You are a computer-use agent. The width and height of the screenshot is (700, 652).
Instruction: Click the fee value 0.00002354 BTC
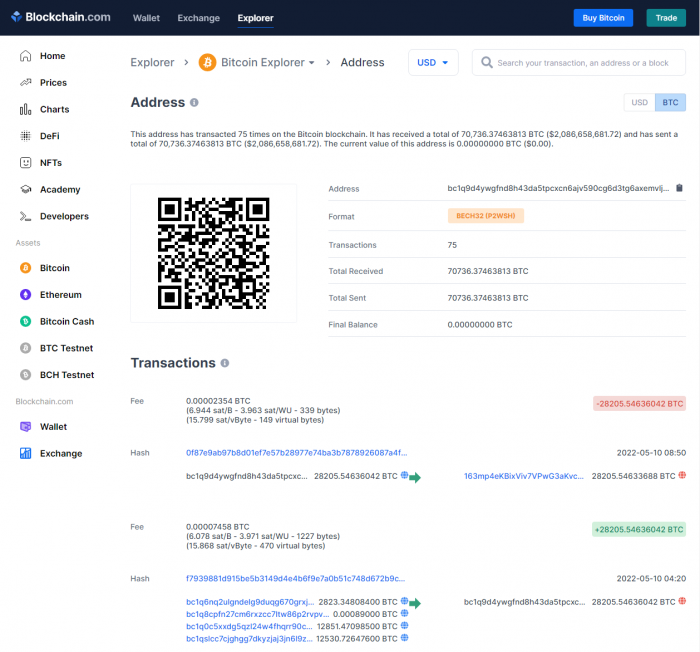click(x=218, y=401)
